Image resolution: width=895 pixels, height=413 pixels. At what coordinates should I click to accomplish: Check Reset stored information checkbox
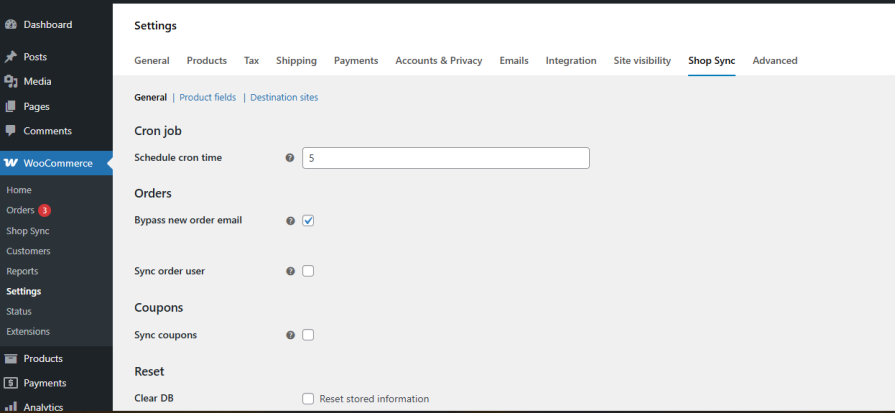[x=308, y=399]
